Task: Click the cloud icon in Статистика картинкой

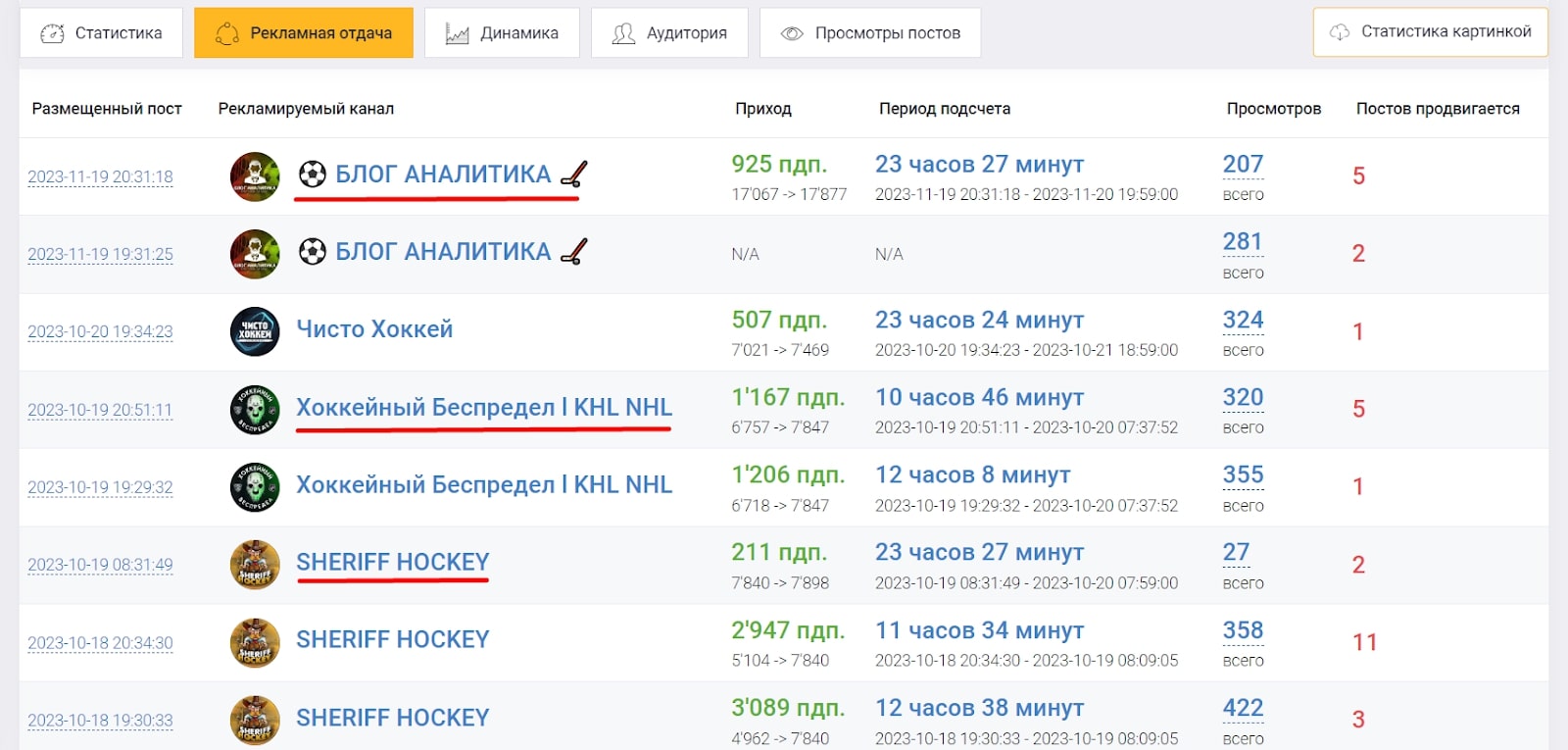Action: tap(1340, 32)
